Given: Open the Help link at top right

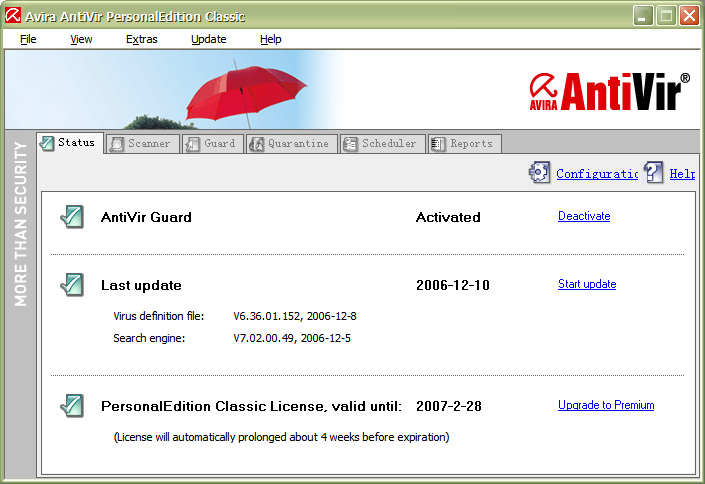Looking at the screenshot, I should (682, 174).
